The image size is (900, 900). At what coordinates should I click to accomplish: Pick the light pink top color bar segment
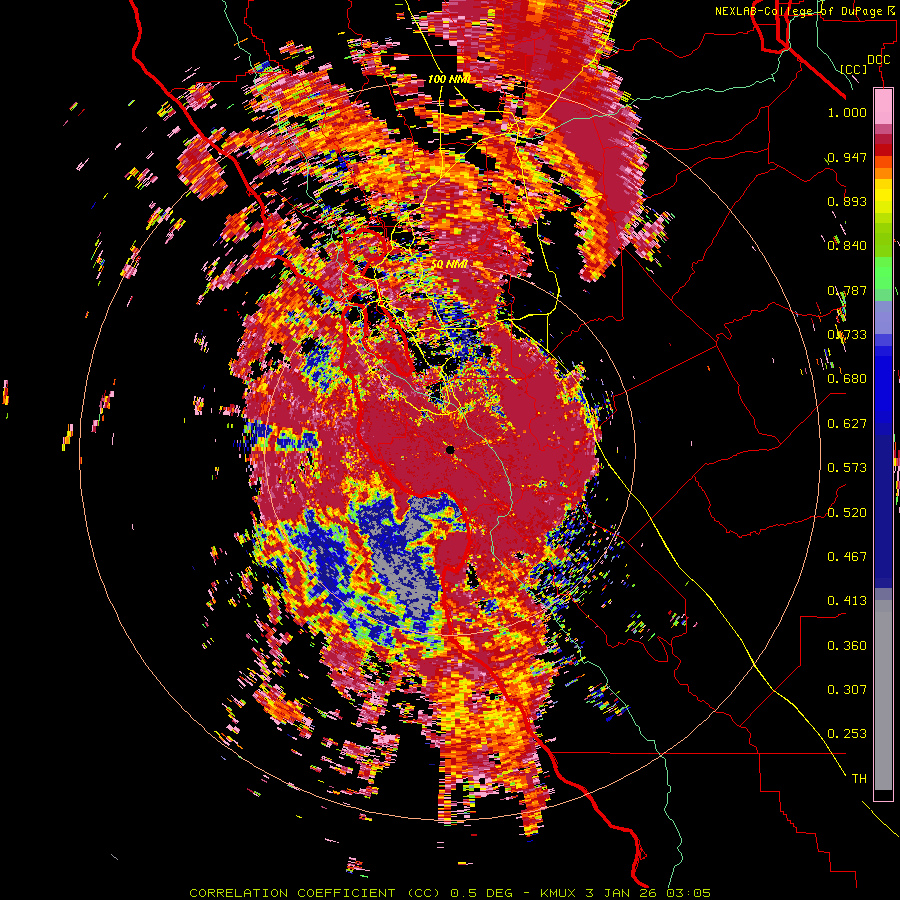[883, 106]
